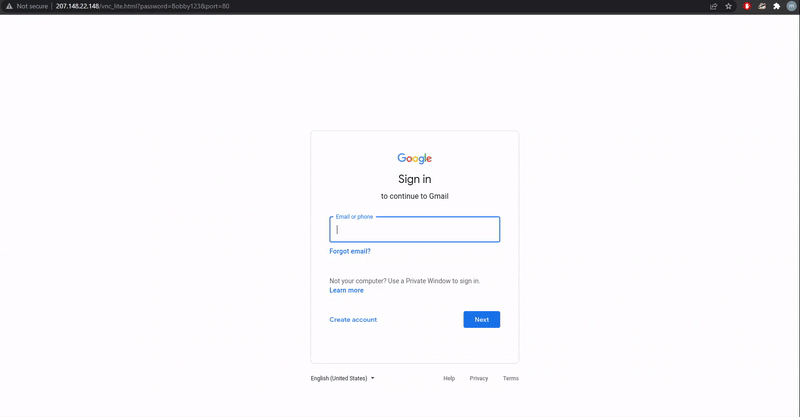Click the 'Not your computer?' guest mode text
800x417 pixels.
tap(405, 281)
